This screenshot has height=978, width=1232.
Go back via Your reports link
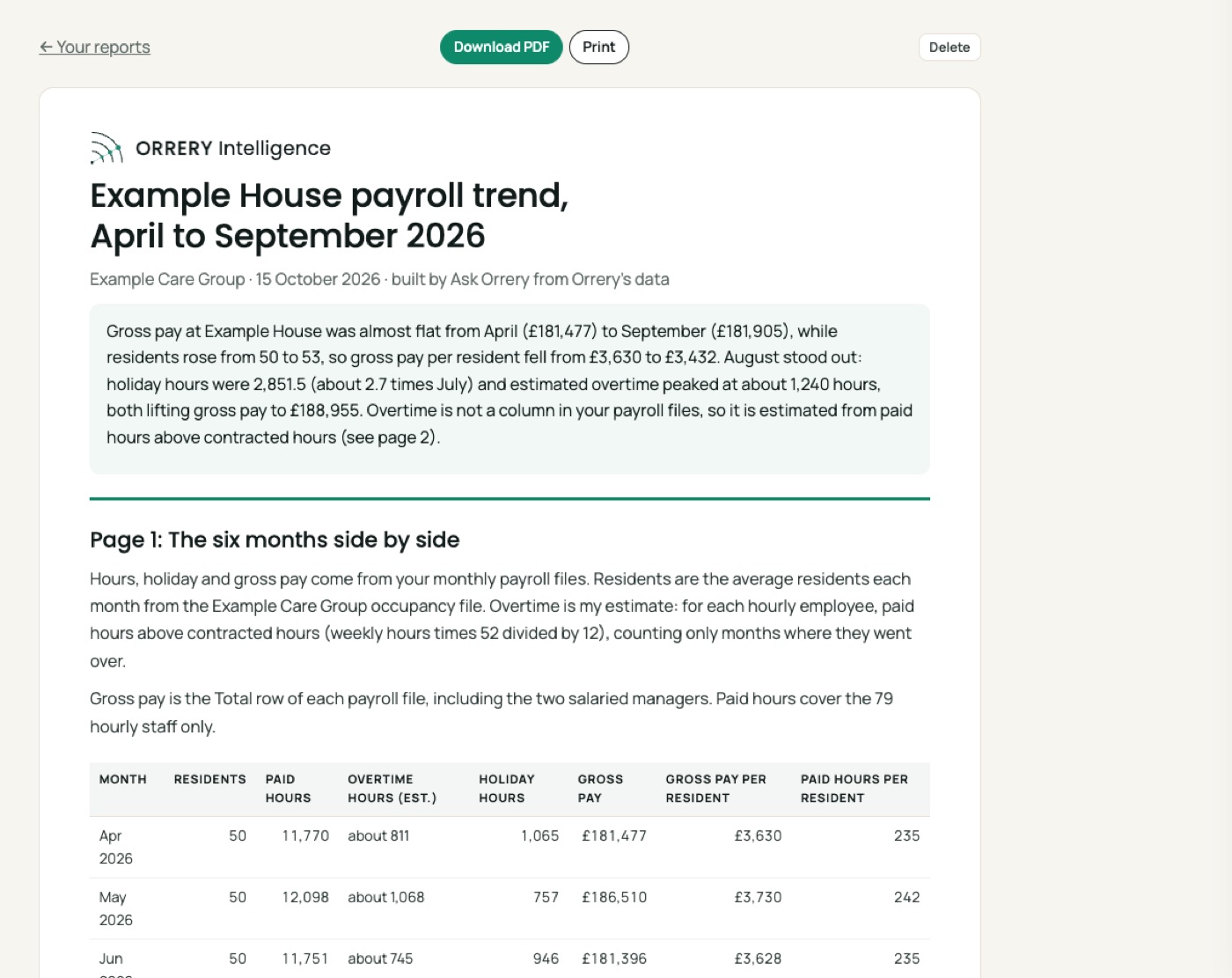pyautogui.click(x=94, y=48)
